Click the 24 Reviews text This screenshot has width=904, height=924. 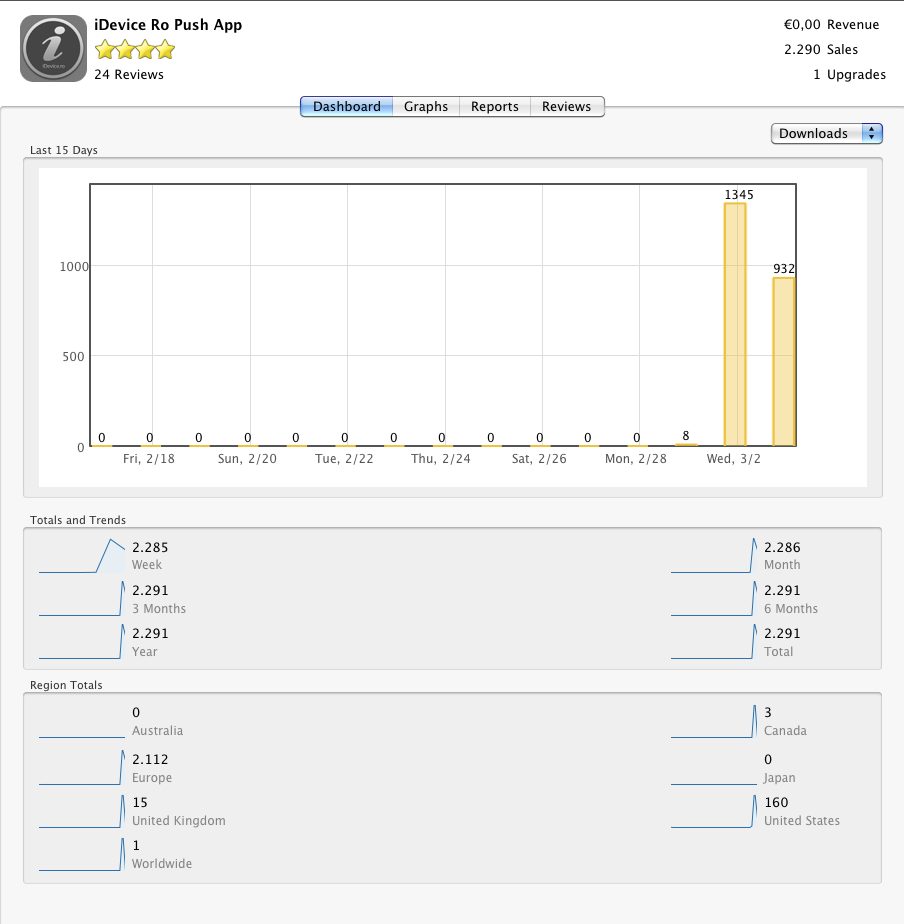tap(129, 75)
